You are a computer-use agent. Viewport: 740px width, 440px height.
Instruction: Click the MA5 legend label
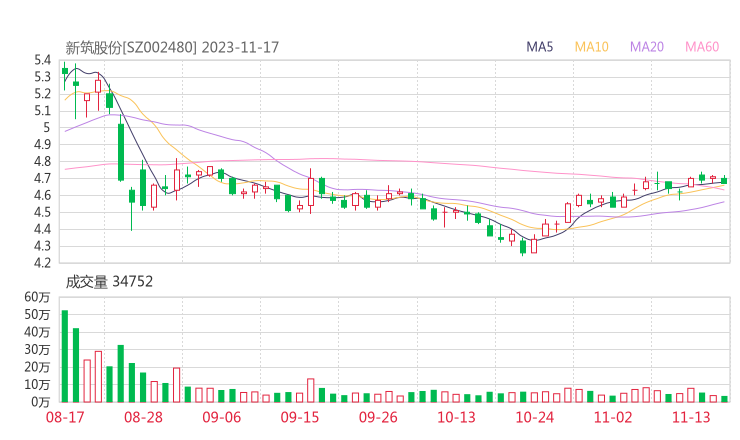click(x=539, y=47)
